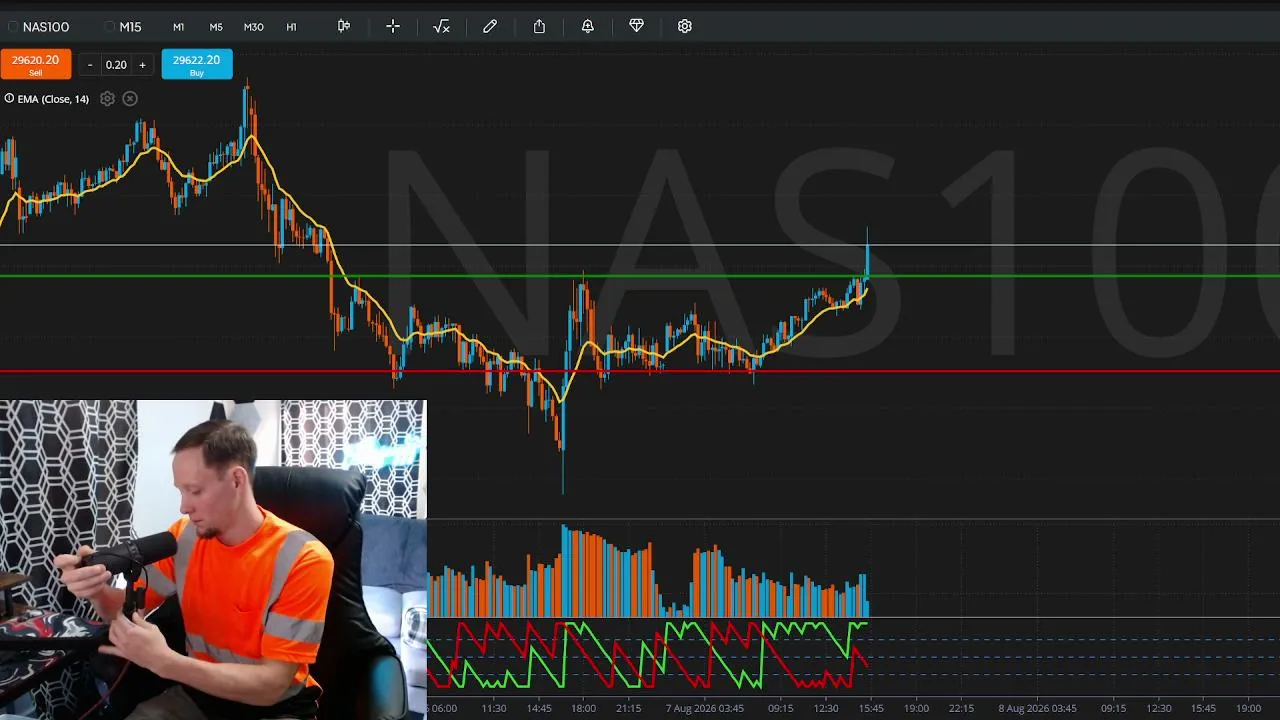Select the crosshair cursor tool
This screenshot has height=720, width=1280.
click(x=393, y=26)
